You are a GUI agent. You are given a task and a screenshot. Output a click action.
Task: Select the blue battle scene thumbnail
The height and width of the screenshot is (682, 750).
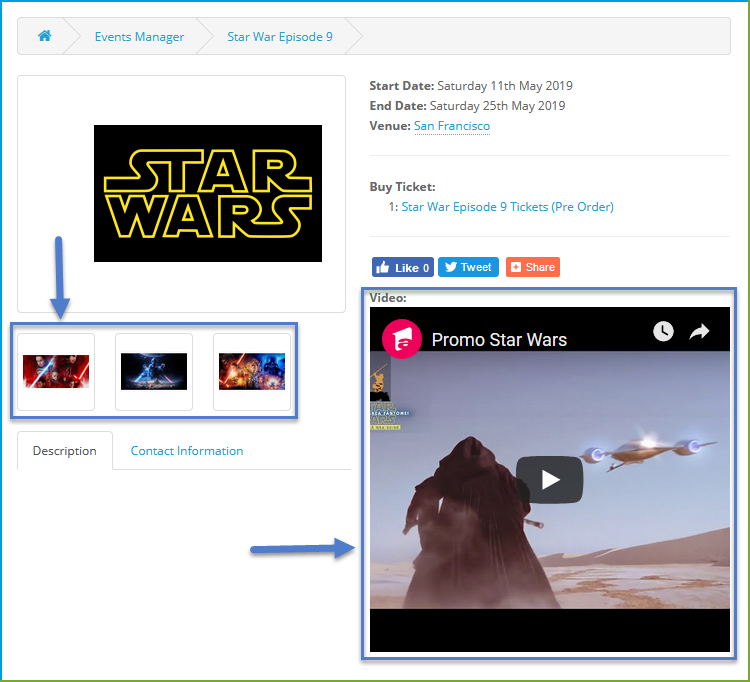coord(154,372)
